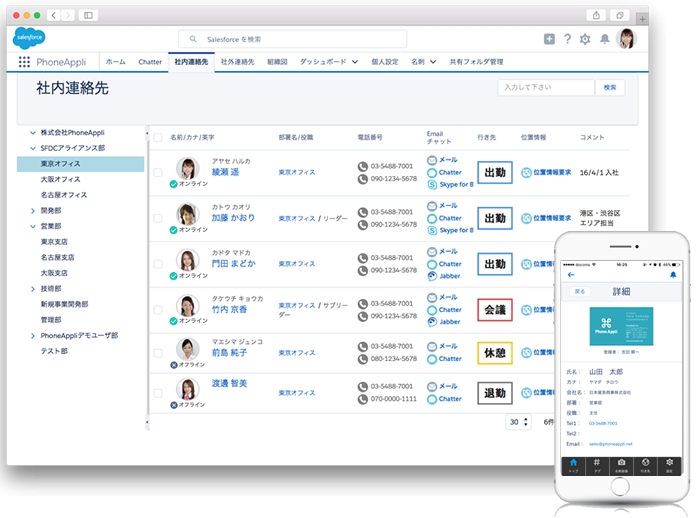Click the browser back arrow

(x=54, y=15)
